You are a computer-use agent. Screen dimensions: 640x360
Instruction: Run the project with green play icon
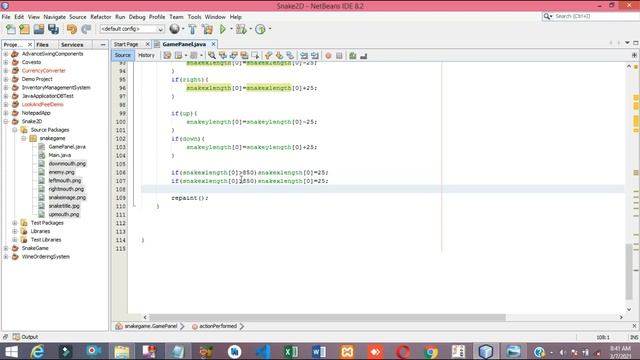coord(223,29)
